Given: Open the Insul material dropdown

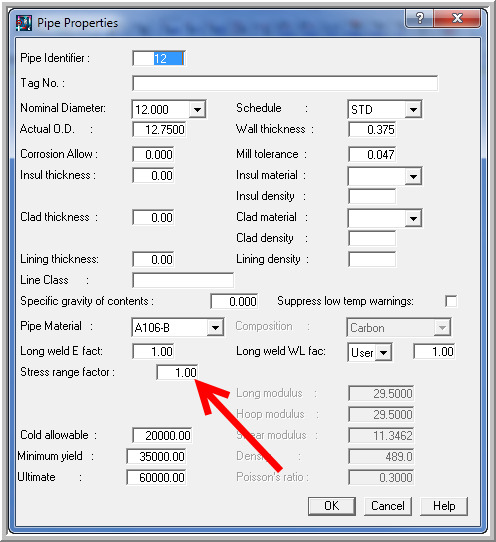Looking at the screenshot, I should [x=413, y=176].
